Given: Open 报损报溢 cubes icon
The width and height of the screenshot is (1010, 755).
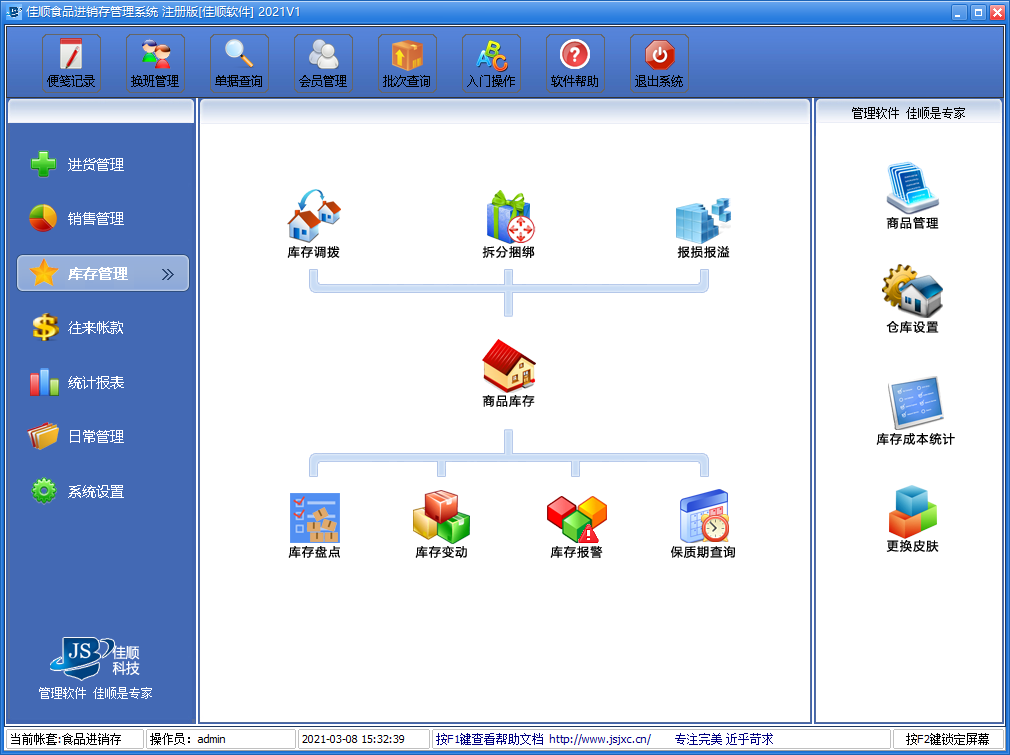Looking at the screenshot, I should click(703, 224).
